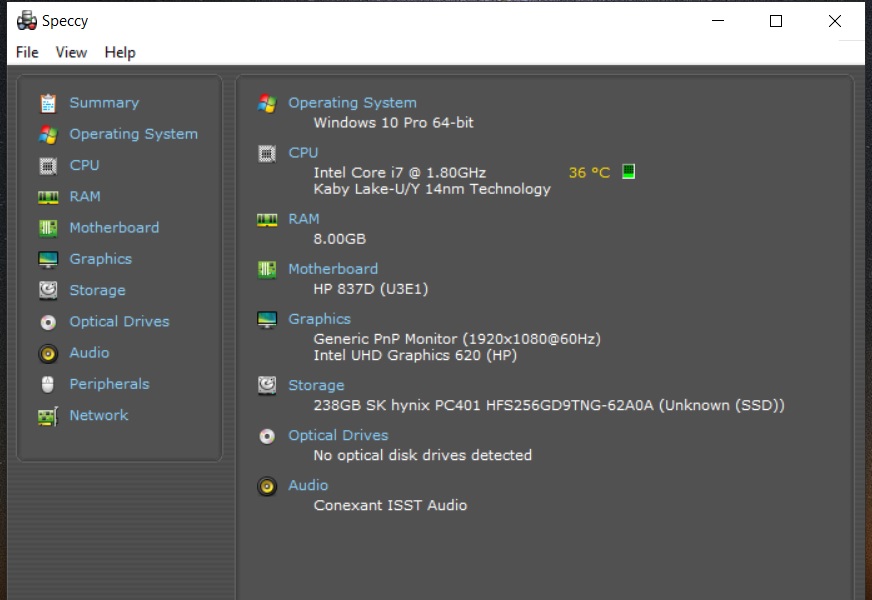
Task: Open the Storage heading link in summary
Action: [316, 385]
